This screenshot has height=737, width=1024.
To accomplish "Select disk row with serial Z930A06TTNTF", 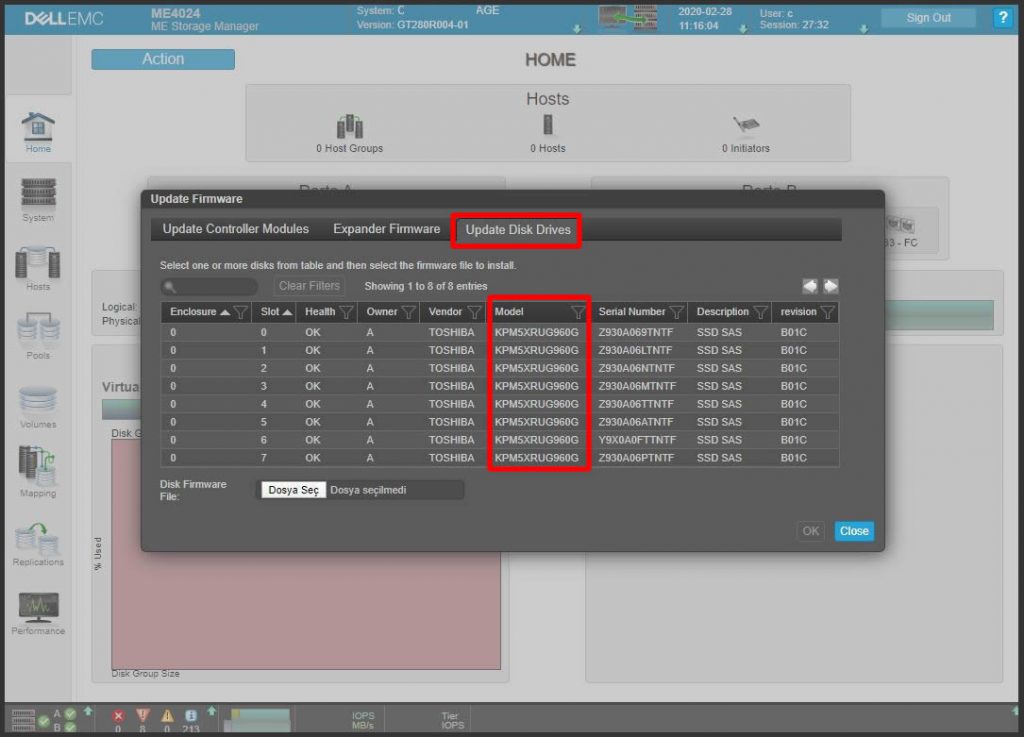I will click(x=500, y=404).
